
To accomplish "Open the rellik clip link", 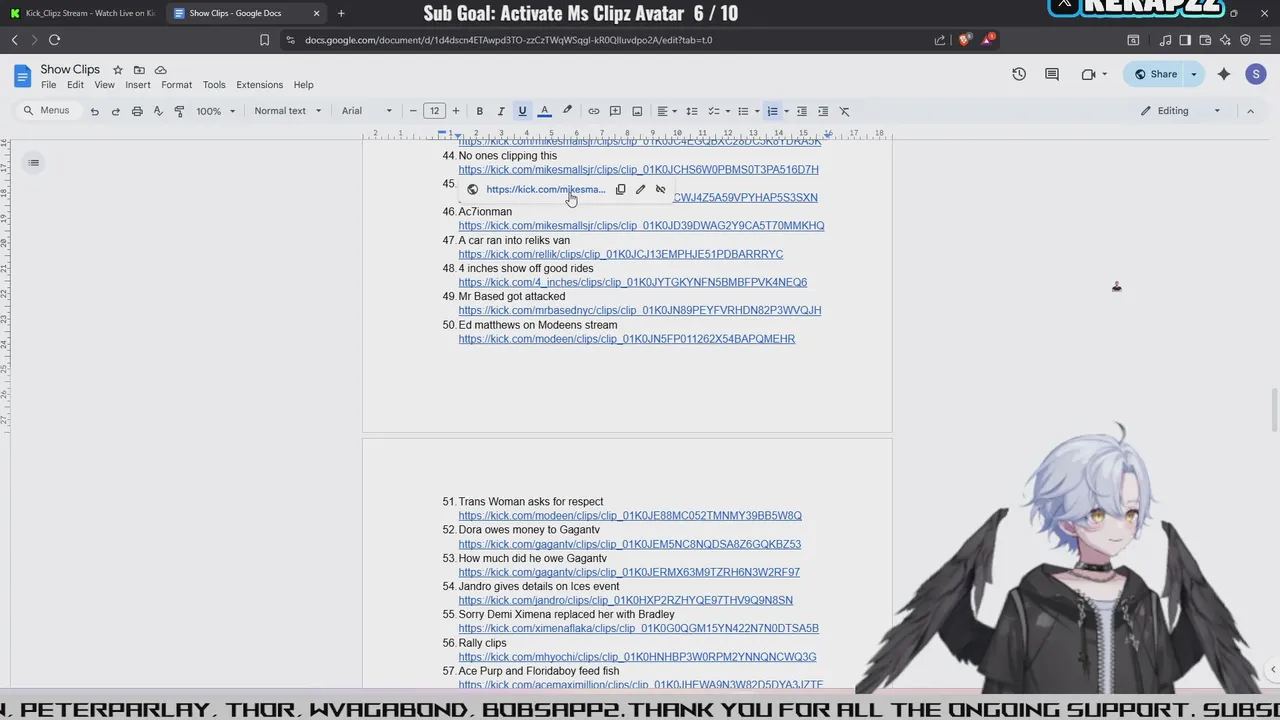I will click(x=620, y=254).
